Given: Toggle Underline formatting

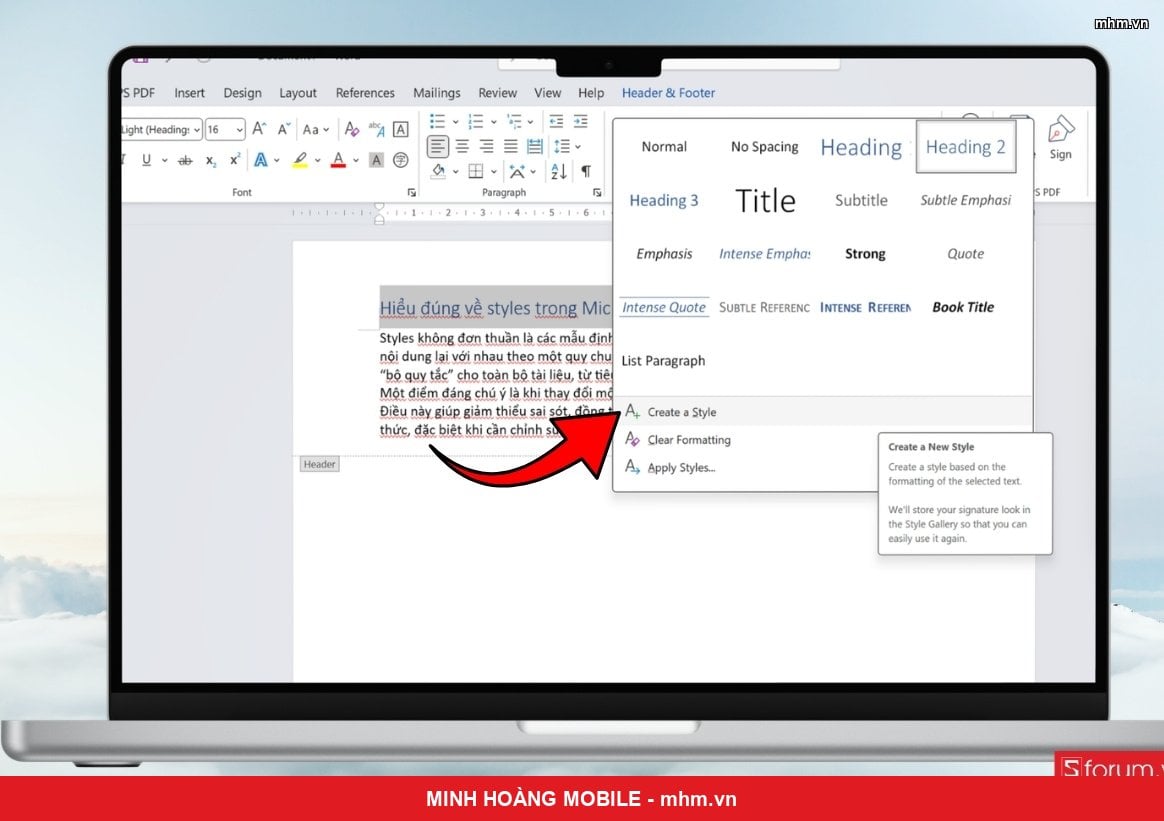Looking at the screenshot, I should point(146,160).
